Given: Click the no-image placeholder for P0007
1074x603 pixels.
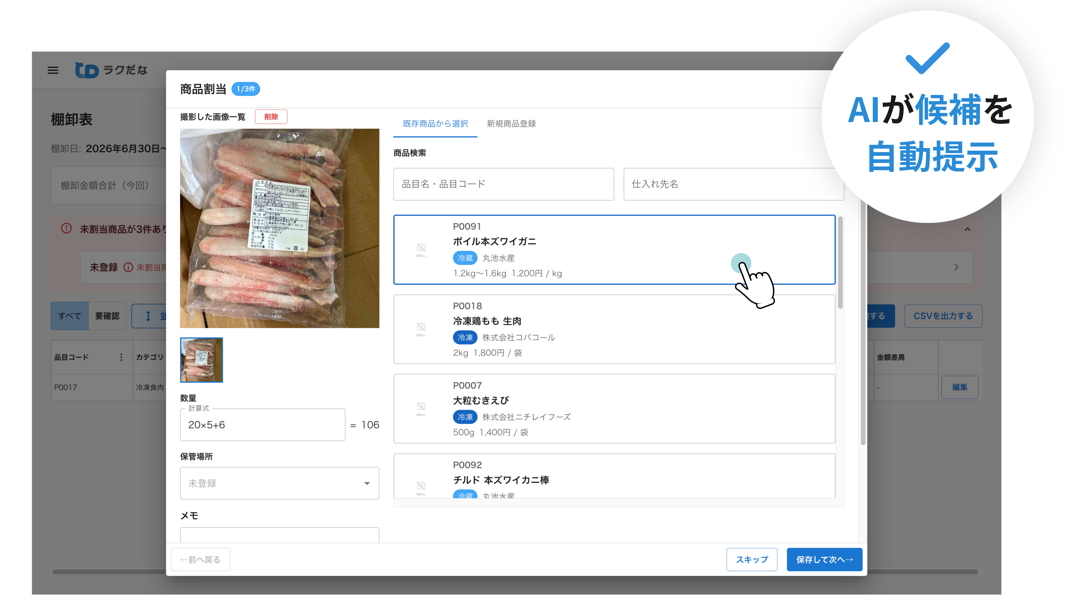Looking at the screenshot, I should point(421,408).
